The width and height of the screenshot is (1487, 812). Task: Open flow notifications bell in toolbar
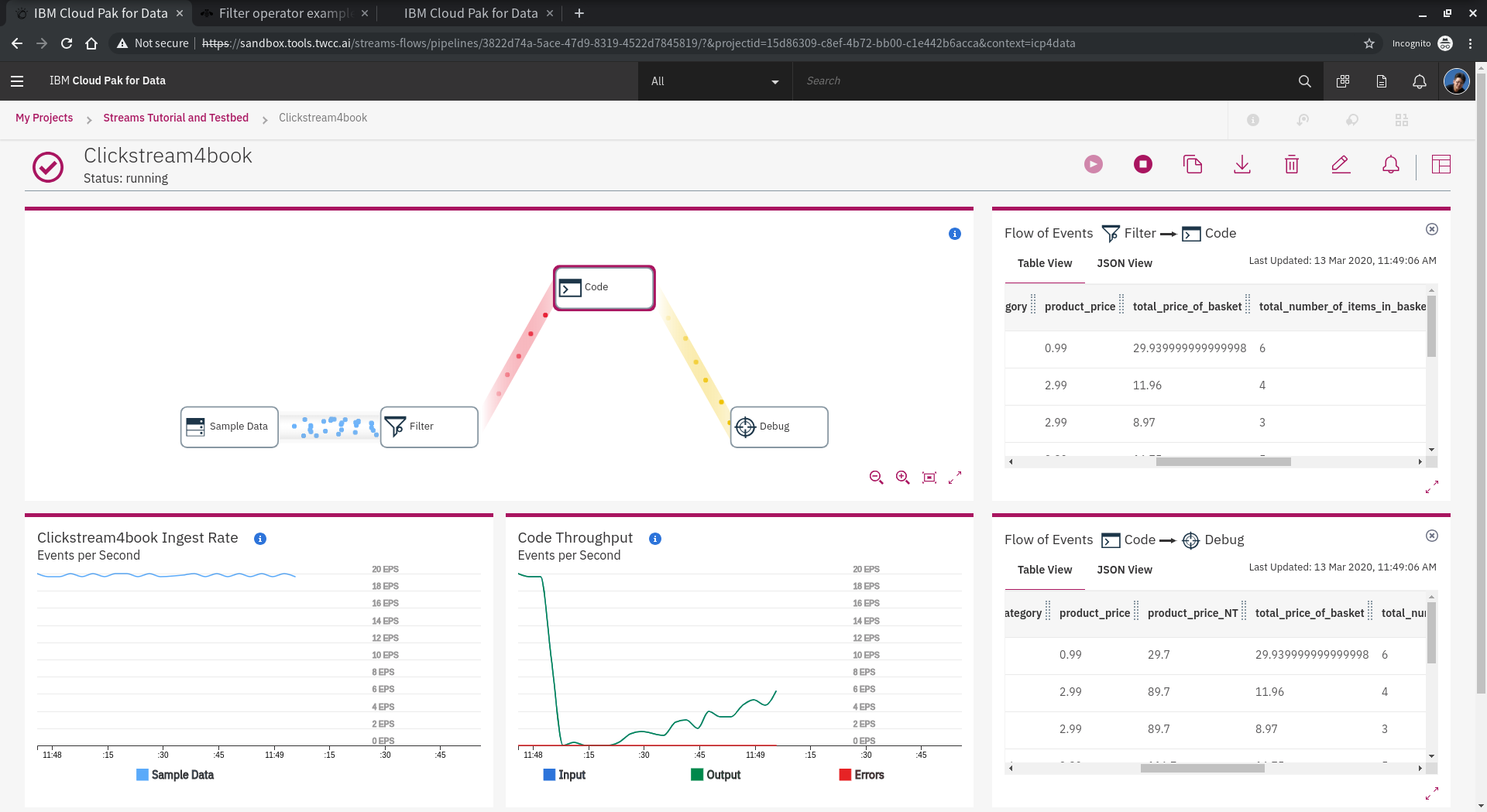[x=1391, y=164]
